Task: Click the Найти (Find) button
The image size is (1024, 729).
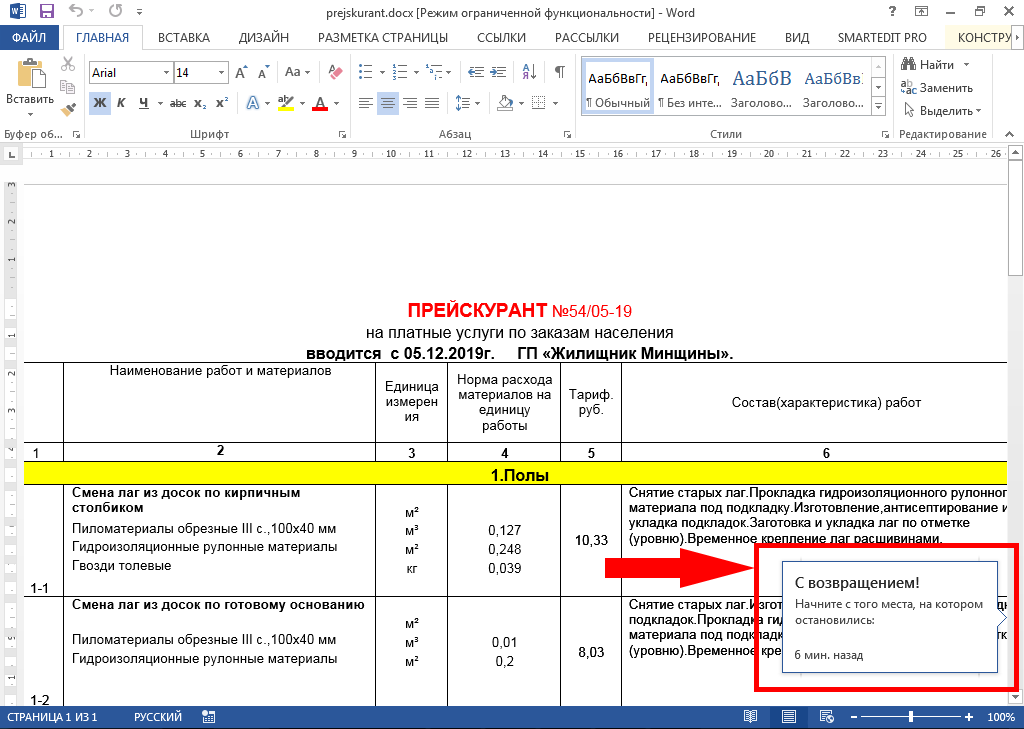Action: (x=929, y=65)
